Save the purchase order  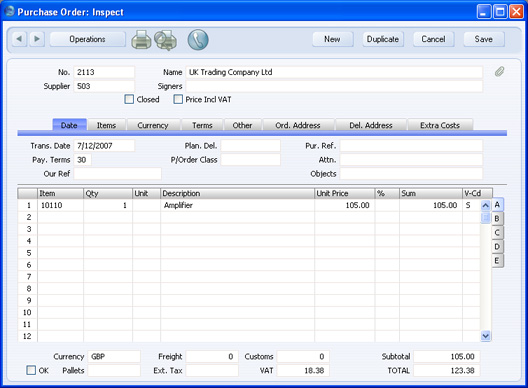484,39
